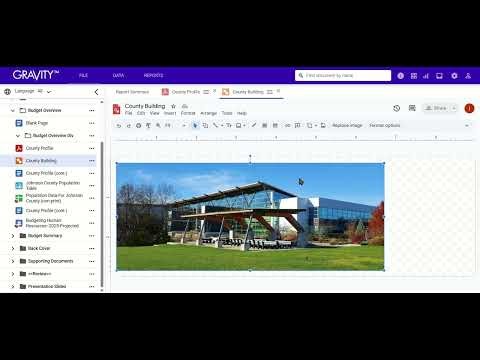This screenshot has width=480, height=360.
Task: Open Population Data For Johnson County item
Action: pos(54,198)
